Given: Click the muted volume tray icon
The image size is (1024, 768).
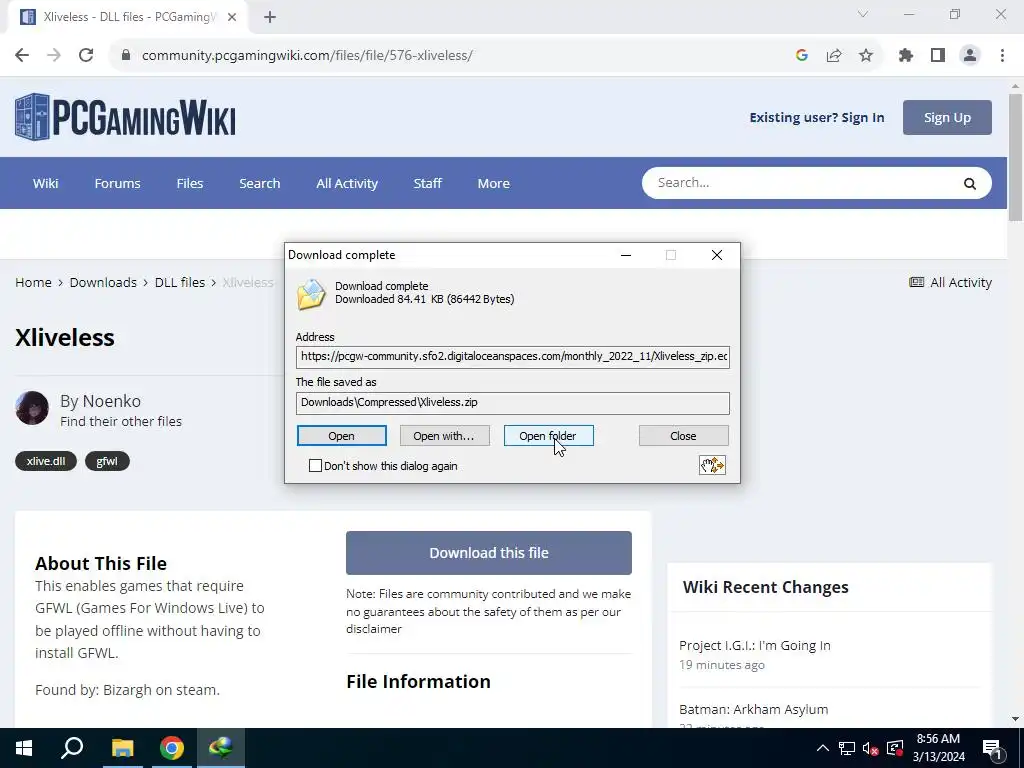Looking at the screenshot, I should (871, 748).
